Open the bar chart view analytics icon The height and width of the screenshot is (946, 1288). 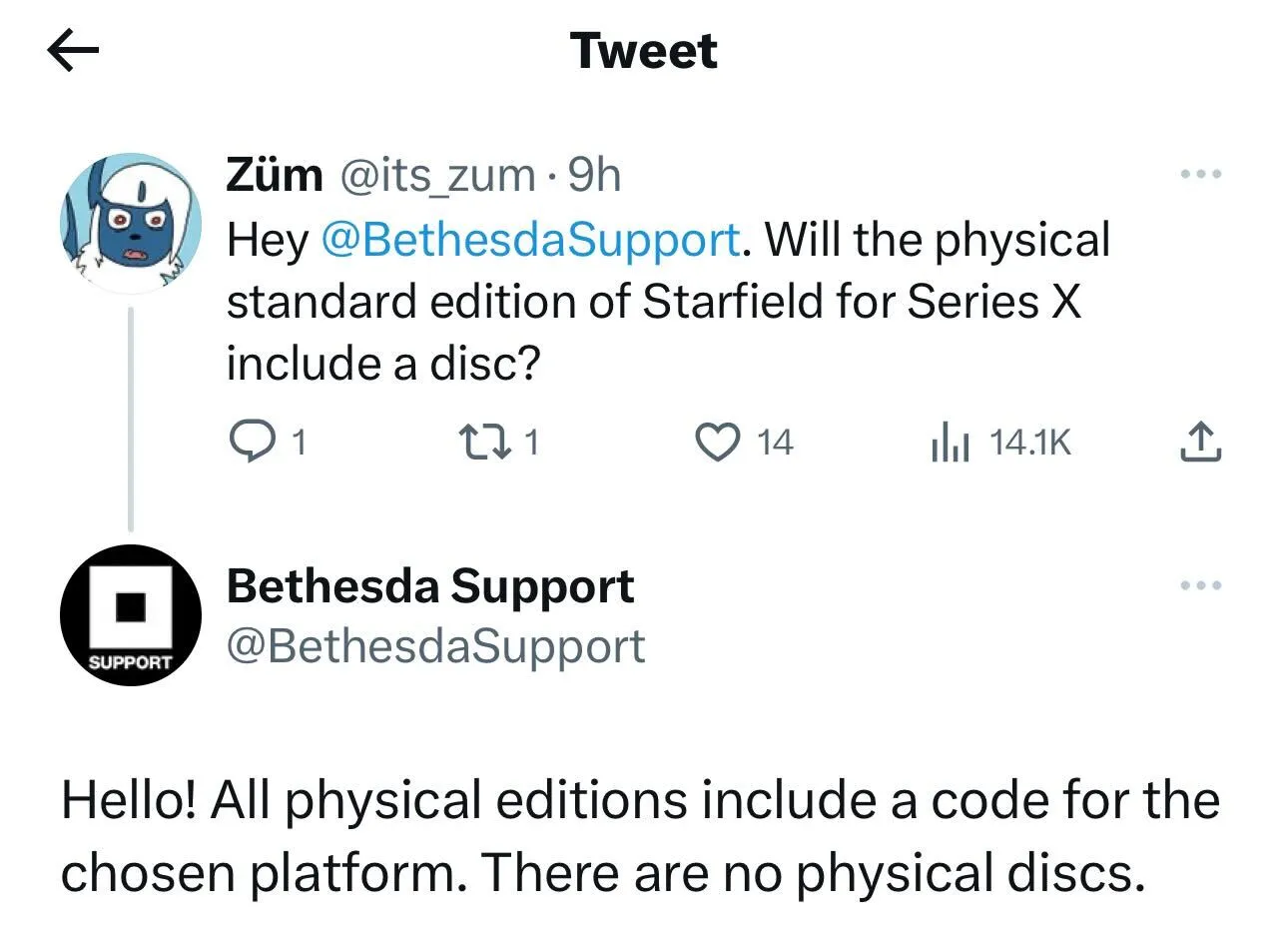tap(949, 442)
